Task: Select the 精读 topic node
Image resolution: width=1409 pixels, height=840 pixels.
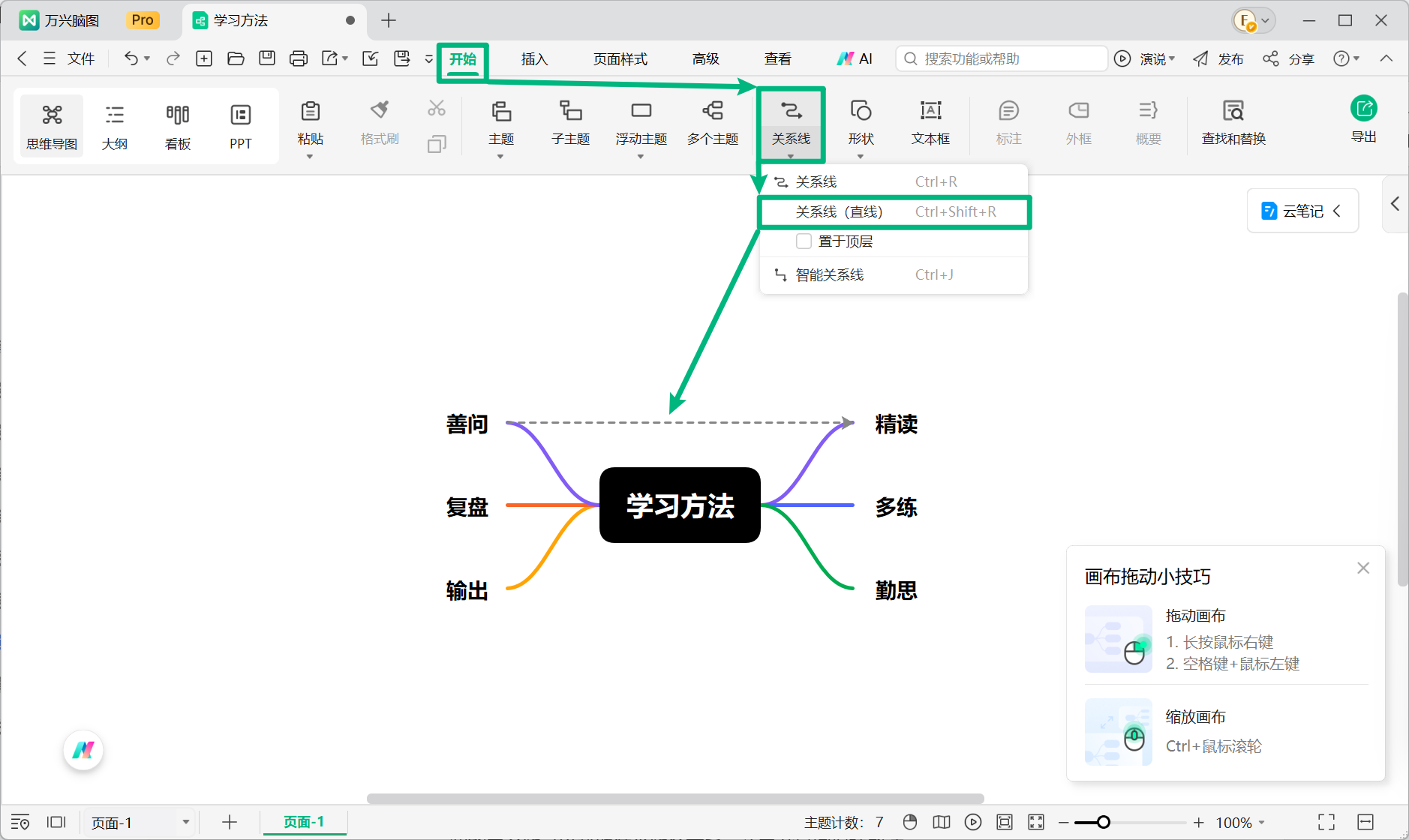Action: (896, 424)
